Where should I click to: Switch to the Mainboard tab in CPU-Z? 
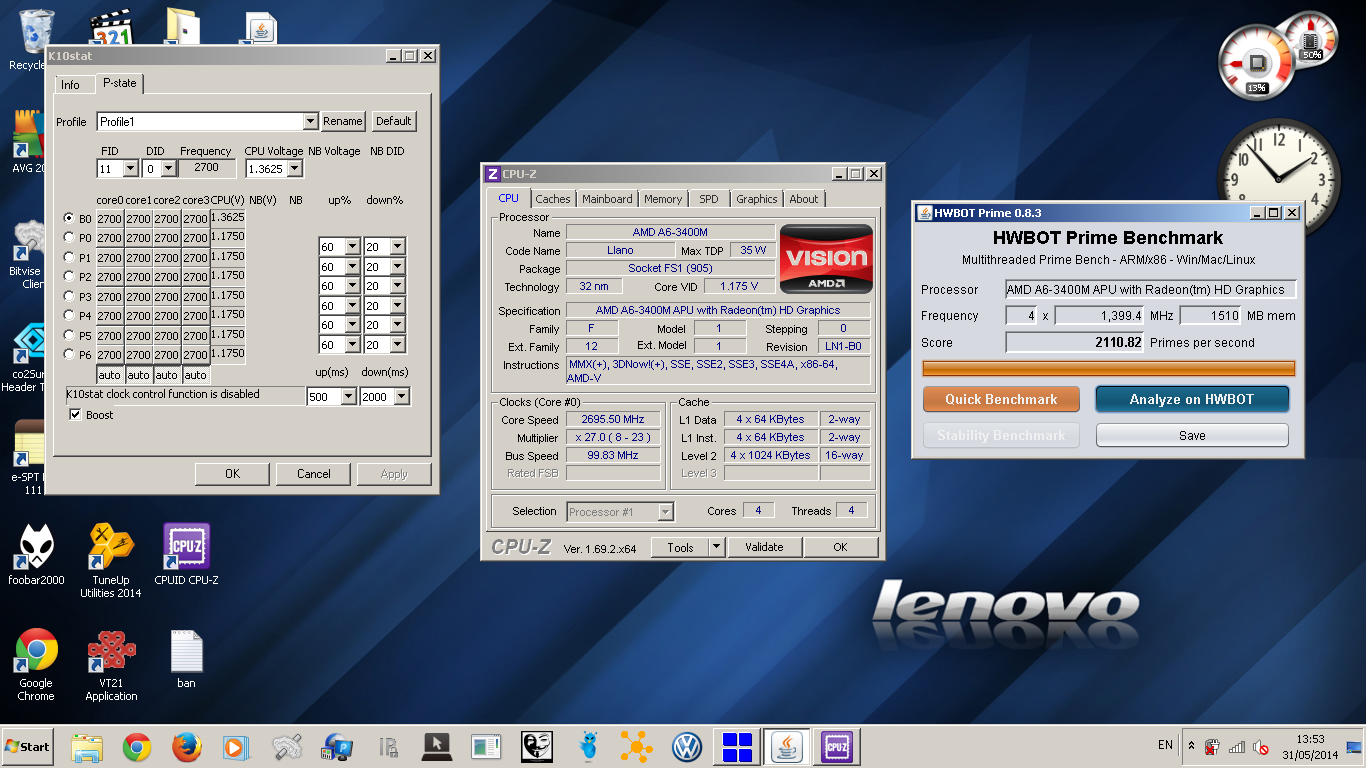tap(607, 199)
